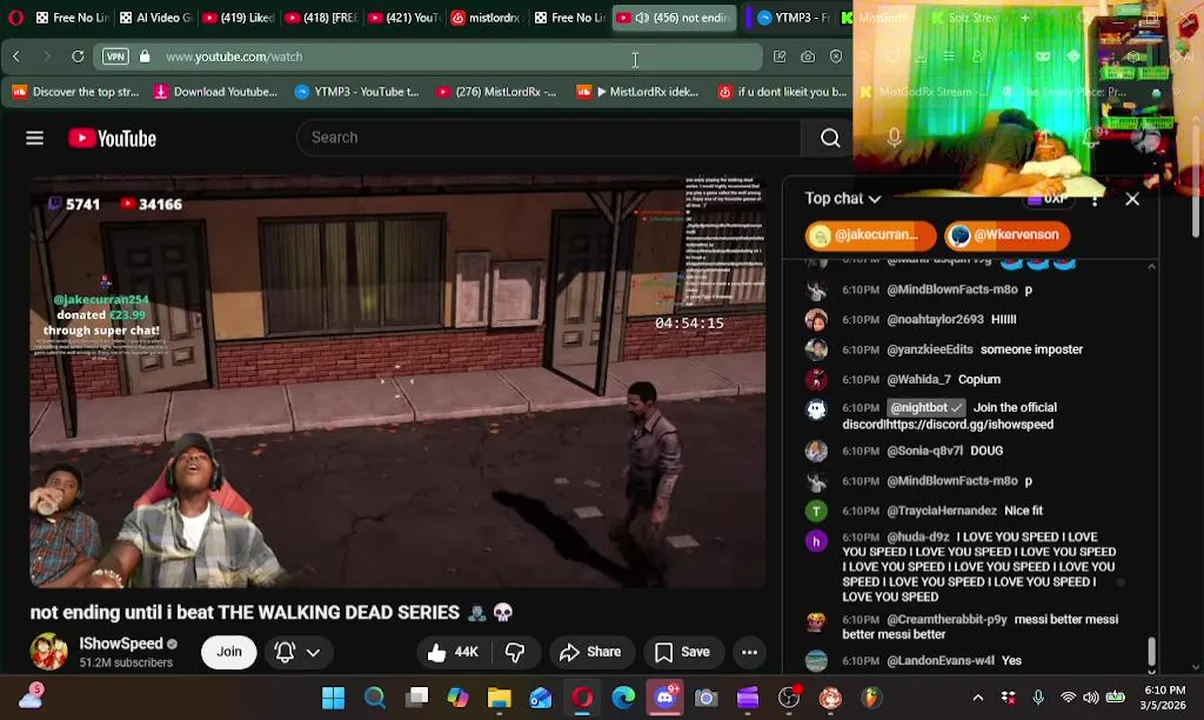
Task: Switch to the mistlordrx tab
Action: click(x=487, y=18)
